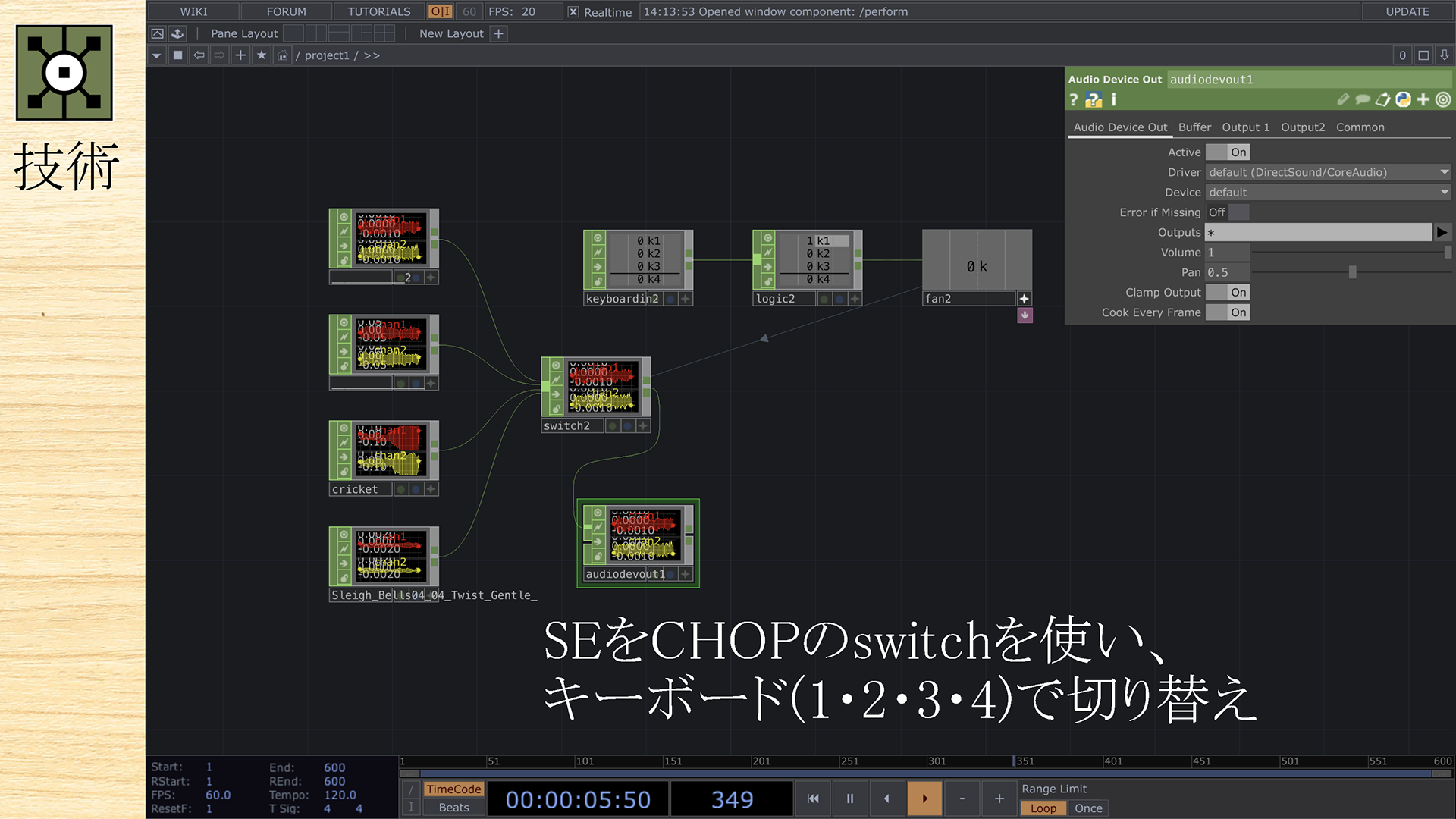1456x819 pixels.
Task: Switch to the Output2 parameter tab
Action: coord(1303,127)
